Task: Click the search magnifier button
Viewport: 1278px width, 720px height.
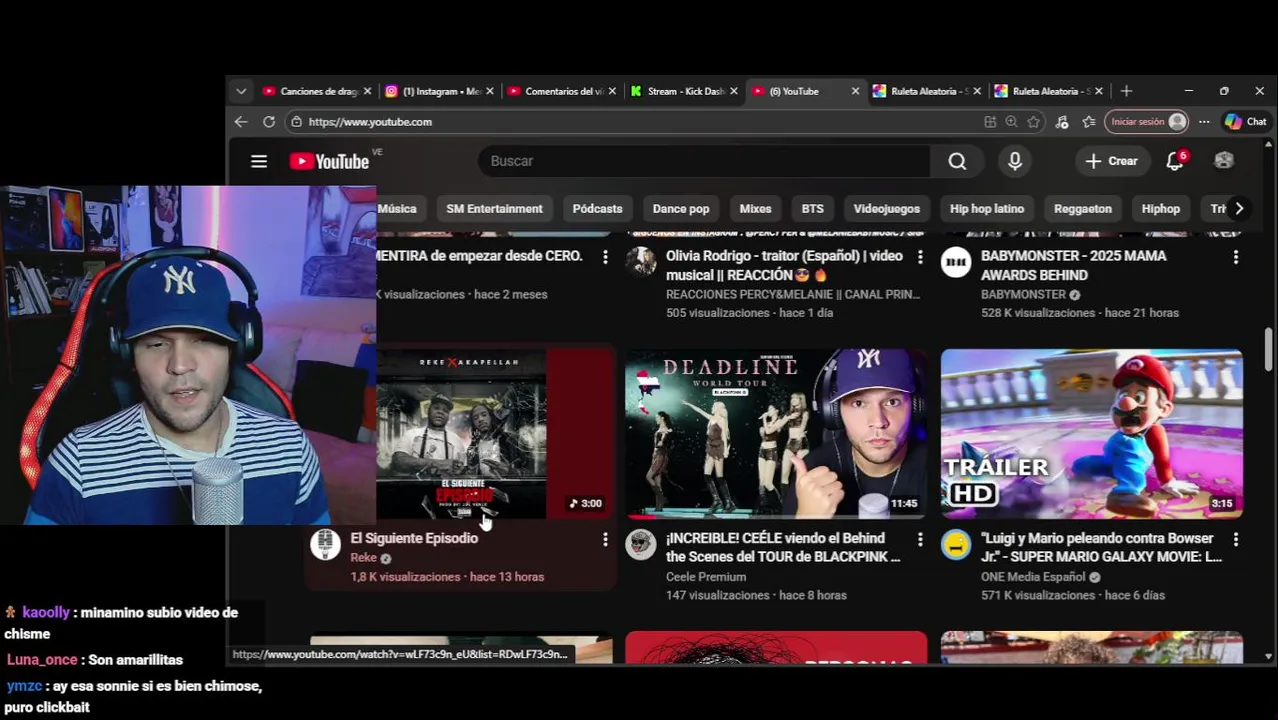Action: 957,161
